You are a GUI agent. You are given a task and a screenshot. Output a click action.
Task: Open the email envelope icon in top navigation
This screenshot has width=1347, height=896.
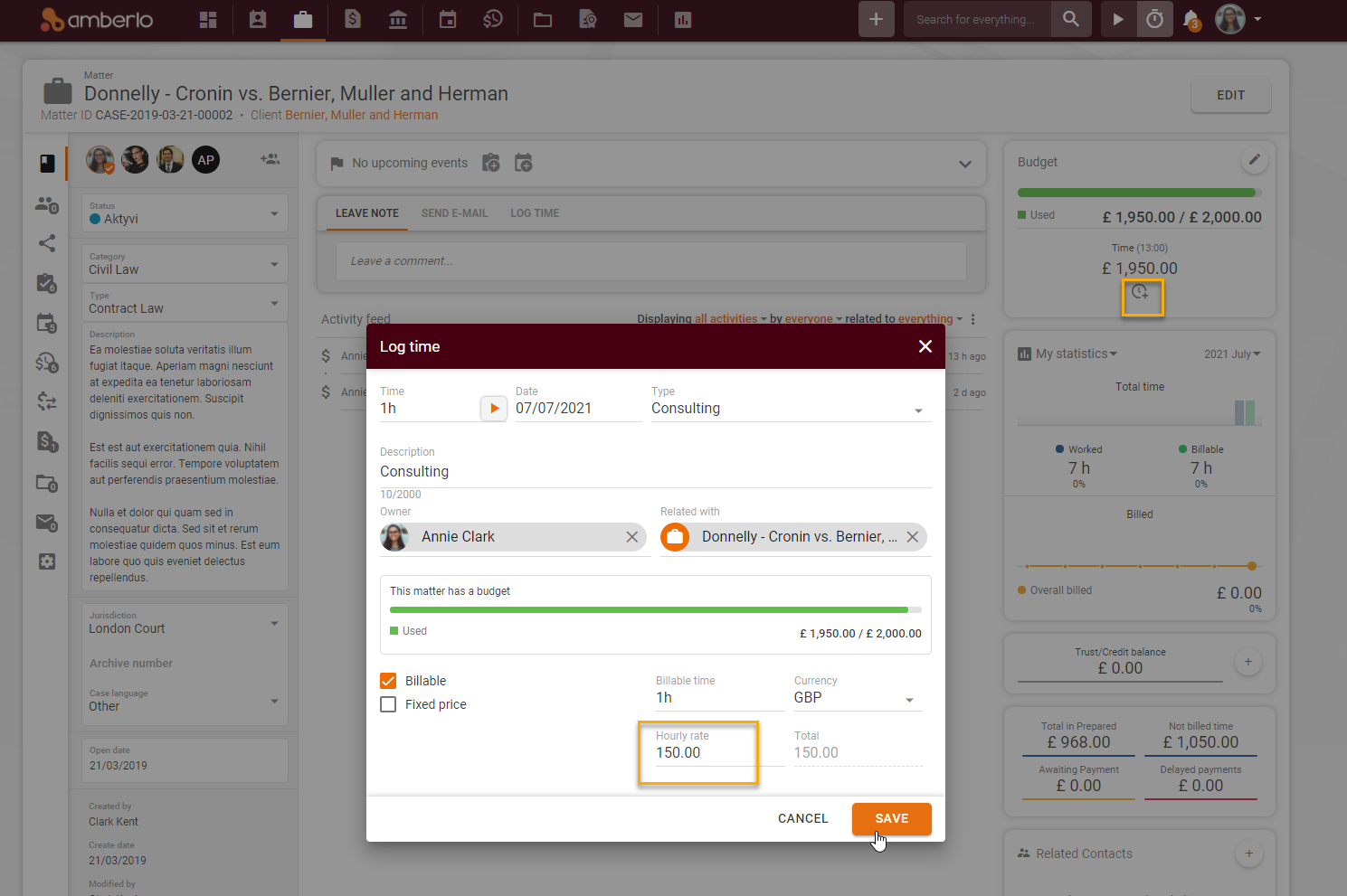(x=633, y=19)
